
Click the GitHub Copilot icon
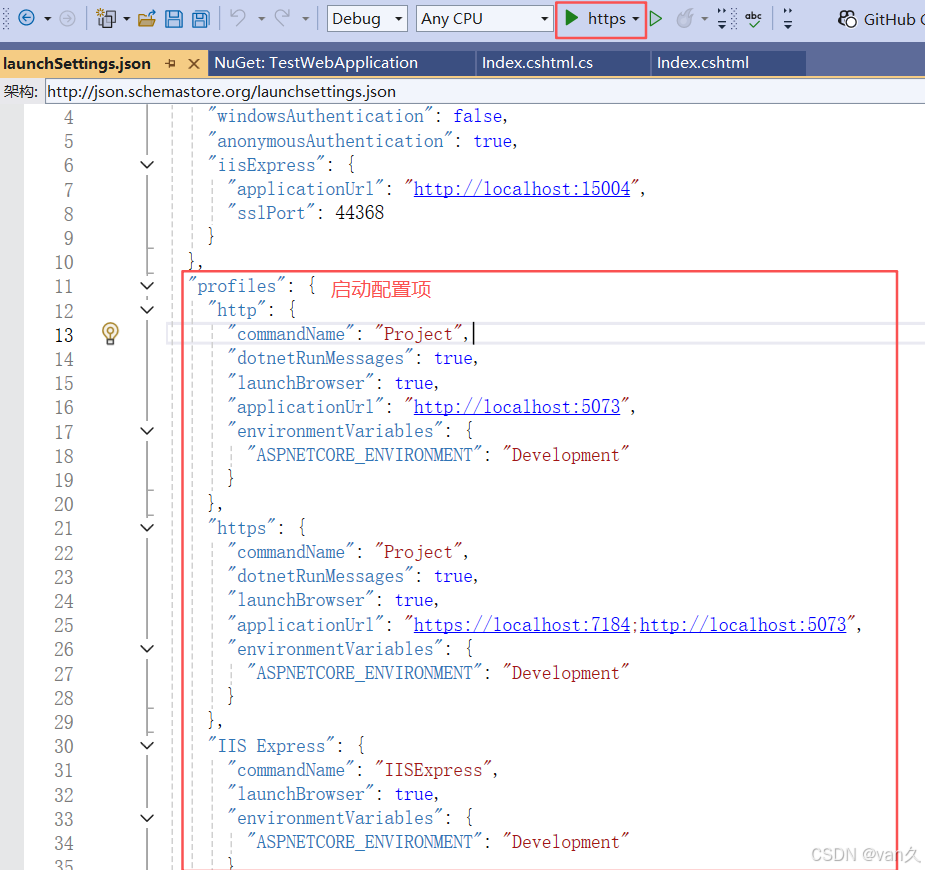pyautogui.click(x=847, y=19)
